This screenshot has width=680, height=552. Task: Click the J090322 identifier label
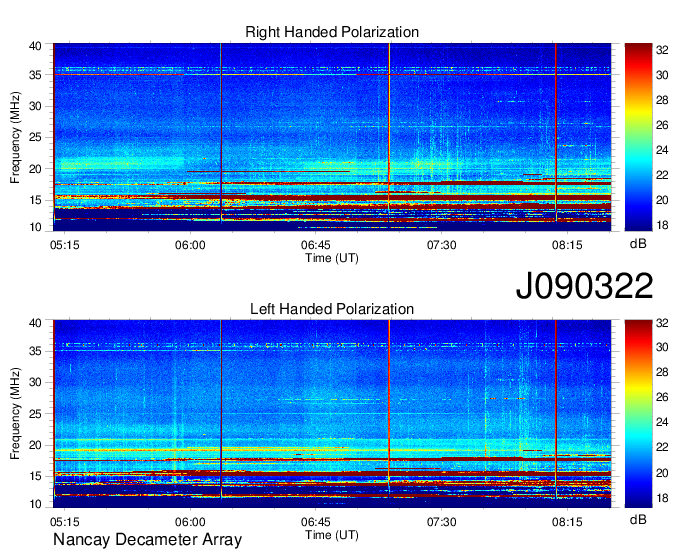pos(584,286)
